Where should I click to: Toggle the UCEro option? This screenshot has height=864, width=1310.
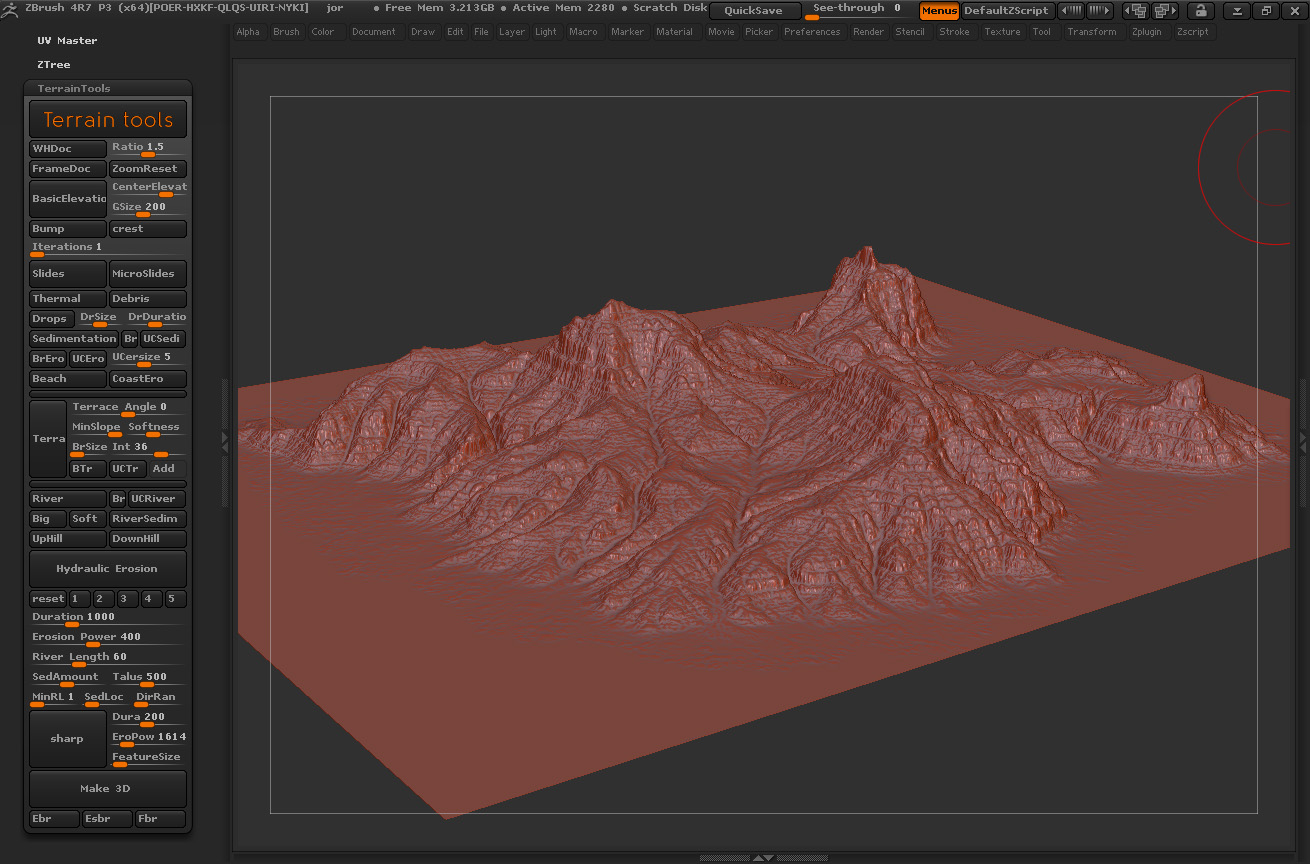(x=88, y=358)
